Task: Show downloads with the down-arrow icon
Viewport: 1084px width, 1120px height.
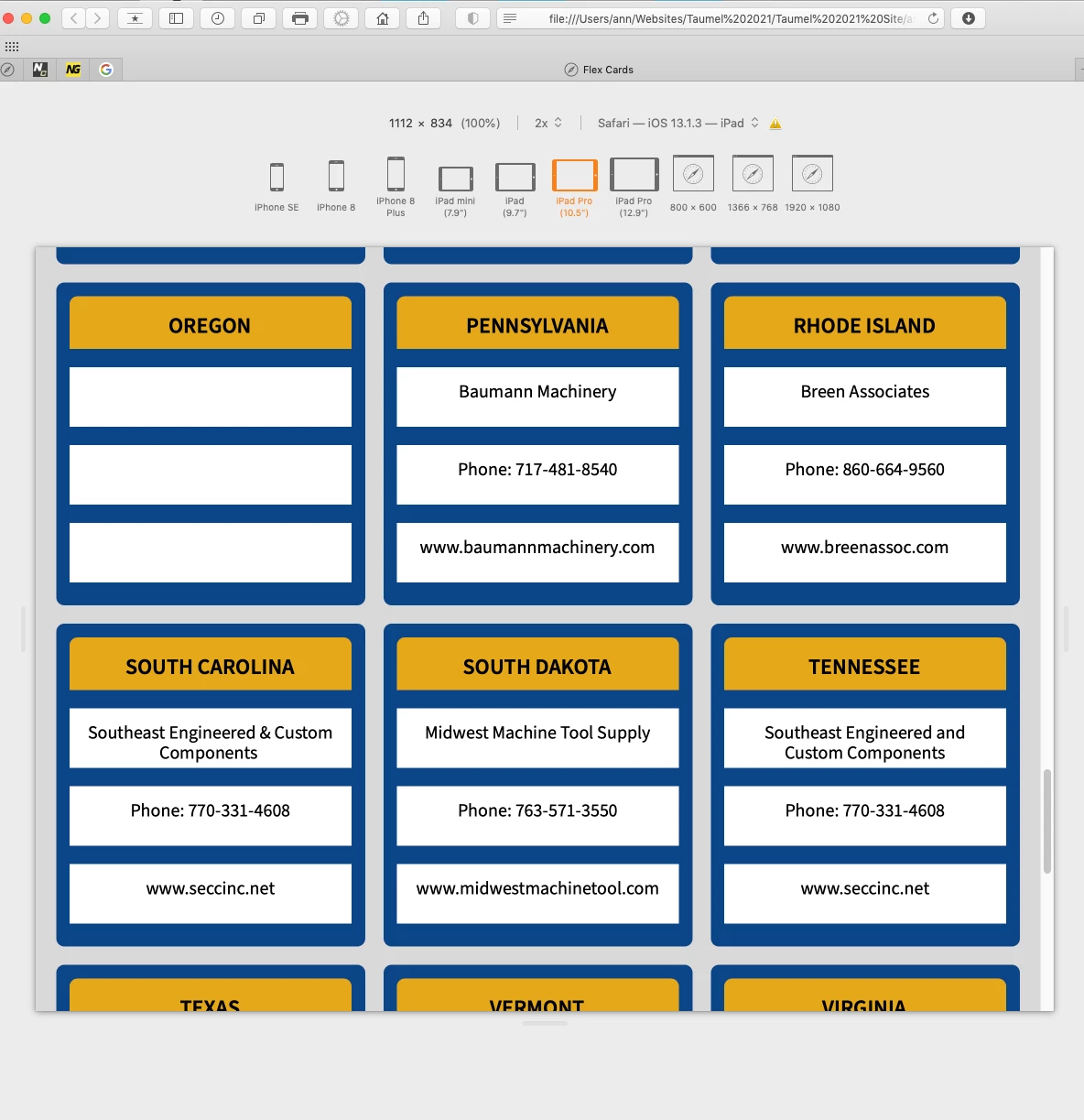Action: [969, 18]
